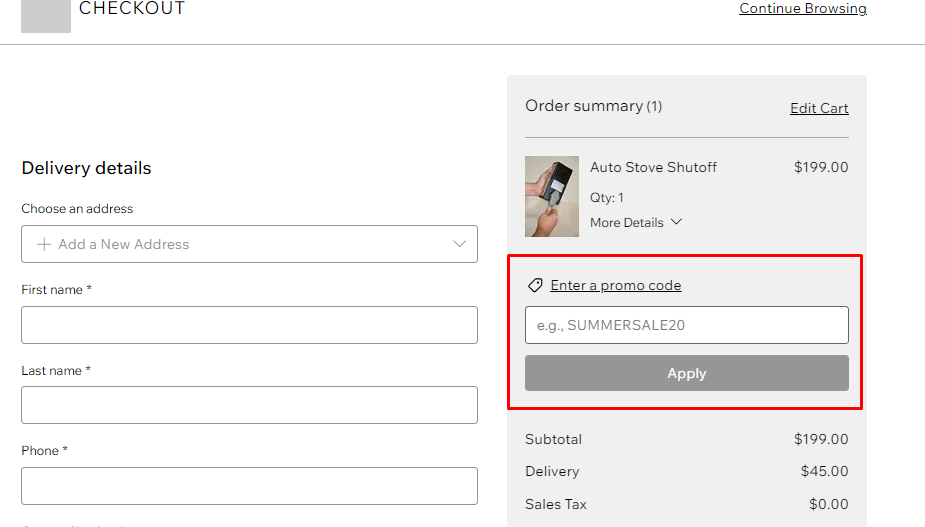Image resolution: width=925 pixels, height=527 pixels.
Task: Click the site logo next to CHECKOUT
Action: click(x=46, y=16)
